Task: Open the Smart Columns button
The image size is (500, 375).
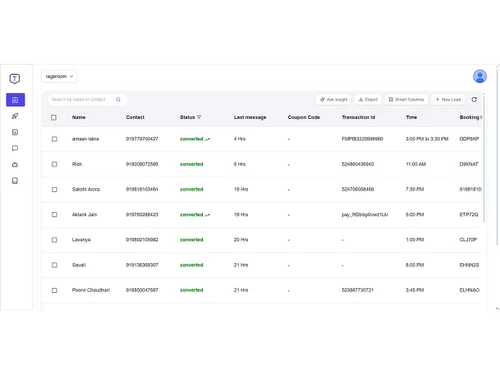Action: [x=406, y=99]
